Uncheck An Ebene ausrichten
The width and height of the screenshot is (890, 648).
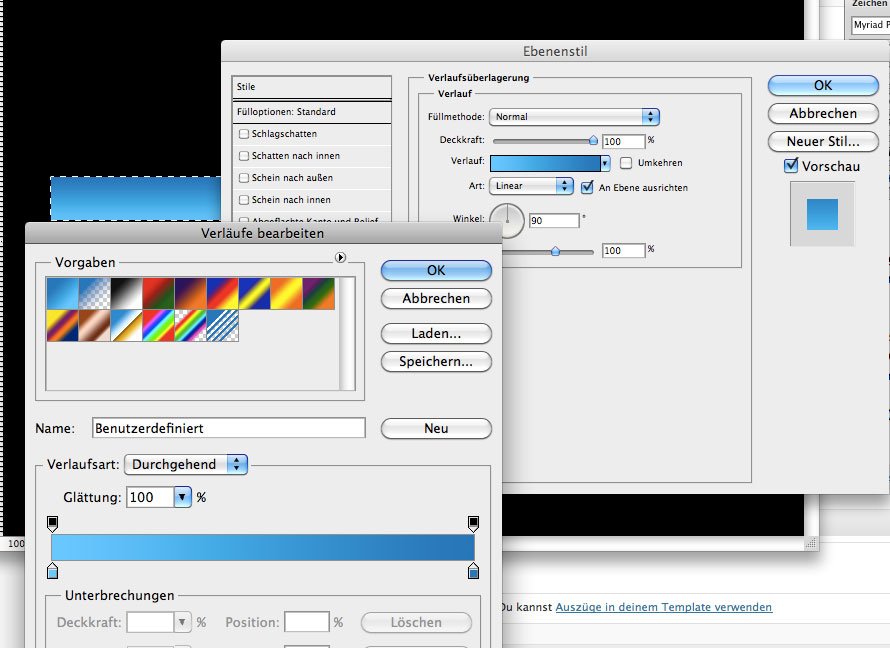pyautogui.click(x=587, y=187)
